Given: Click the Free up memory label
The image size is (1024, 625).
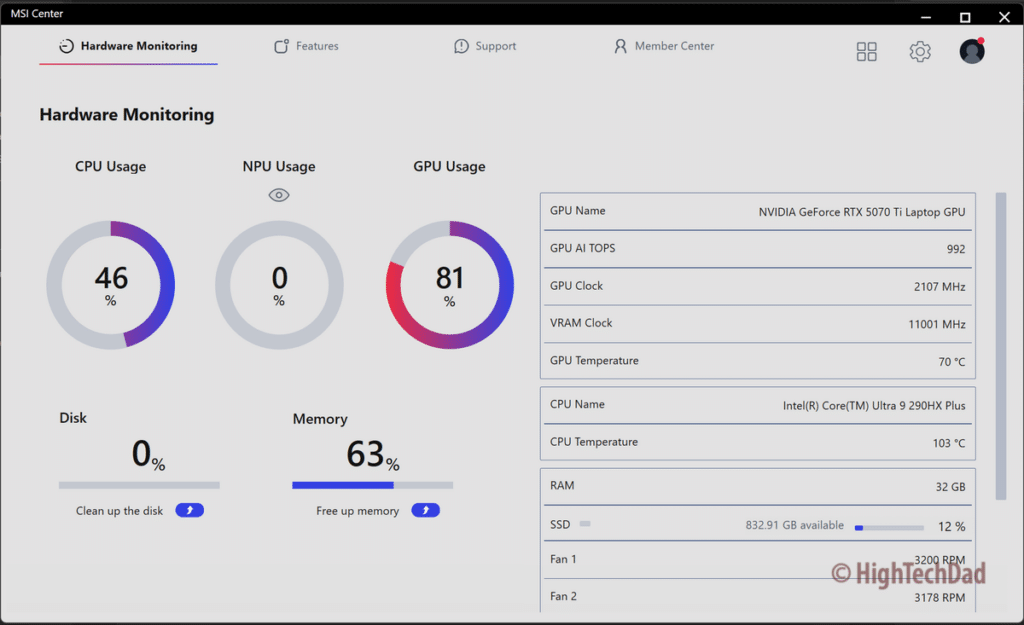Looking at the screenshot, I should pyautogui.click(x=357, y=511).
